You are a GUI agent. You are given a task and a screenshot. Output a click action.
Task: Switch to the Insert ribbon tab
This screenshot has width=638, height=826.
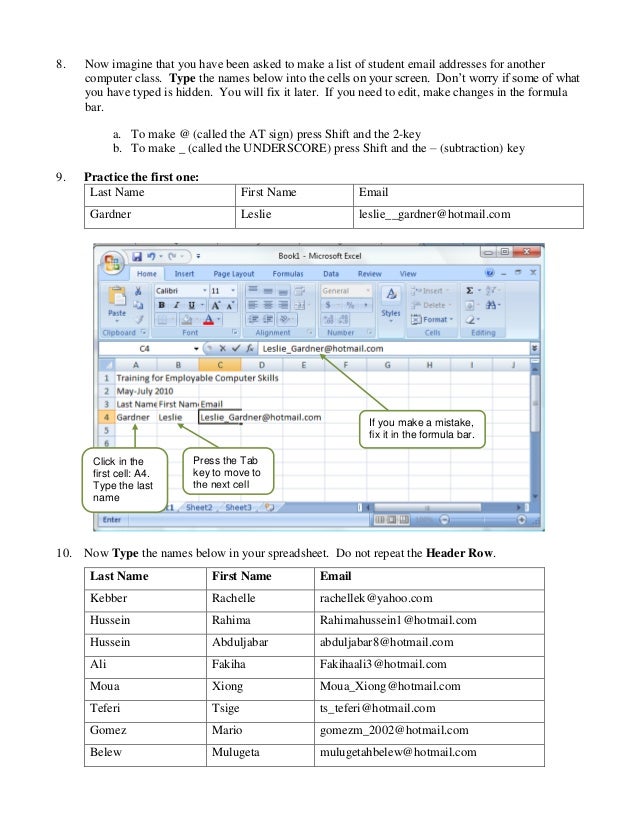click(x=184, y=274)
